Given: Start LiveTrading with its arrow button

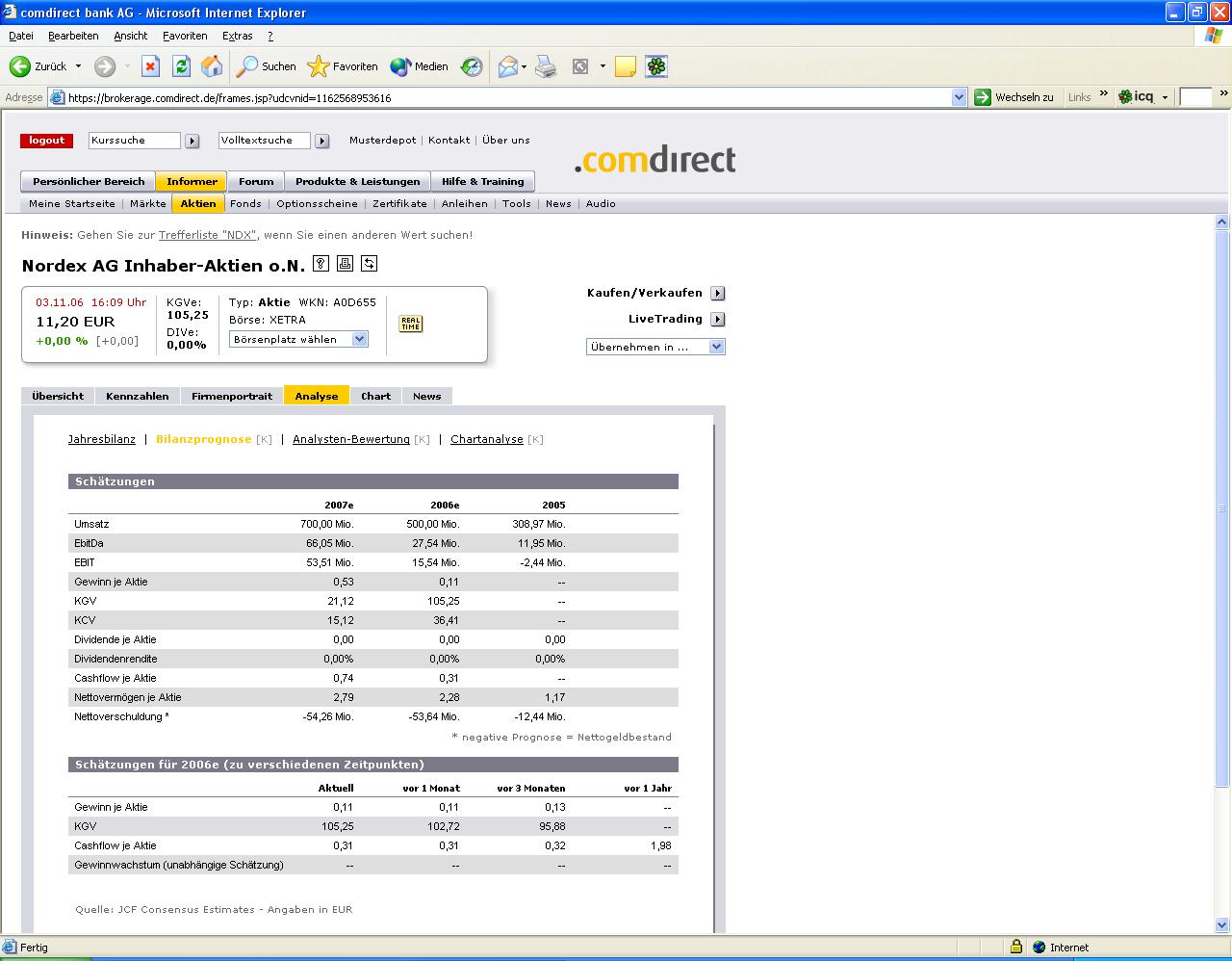Looking at the screenshot, I should click(718, 319).
